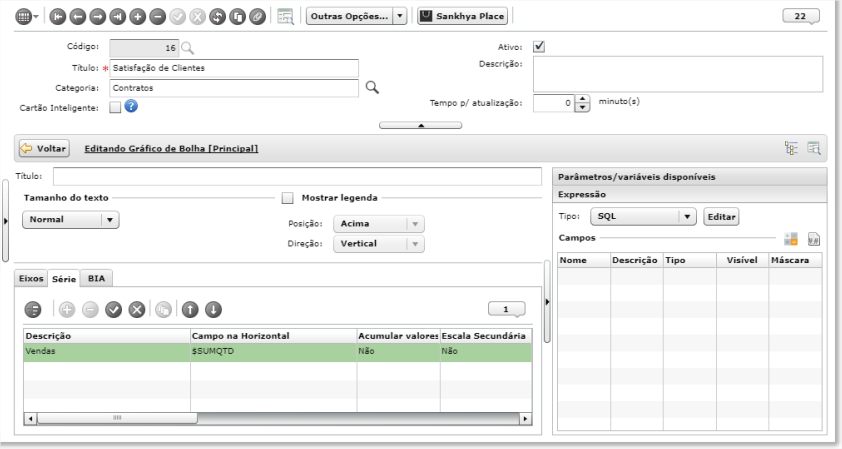Click the Campos document icon
This screenshot has height=449, width=842.
pyautogui.click(x=814, y=239)
